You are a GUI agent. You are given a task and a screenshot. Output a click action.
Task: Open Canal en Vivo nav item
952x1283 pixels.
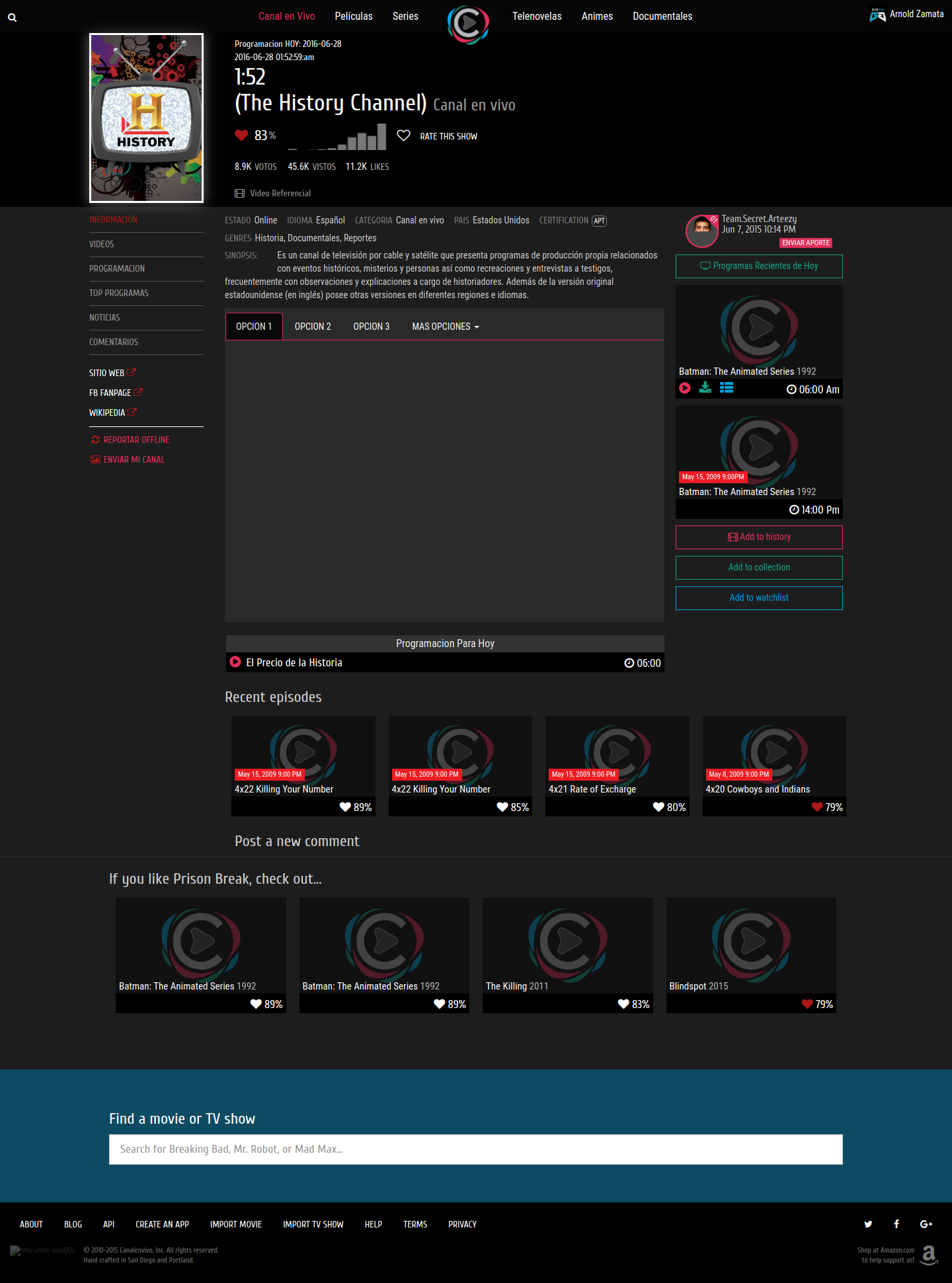(286, 16)
